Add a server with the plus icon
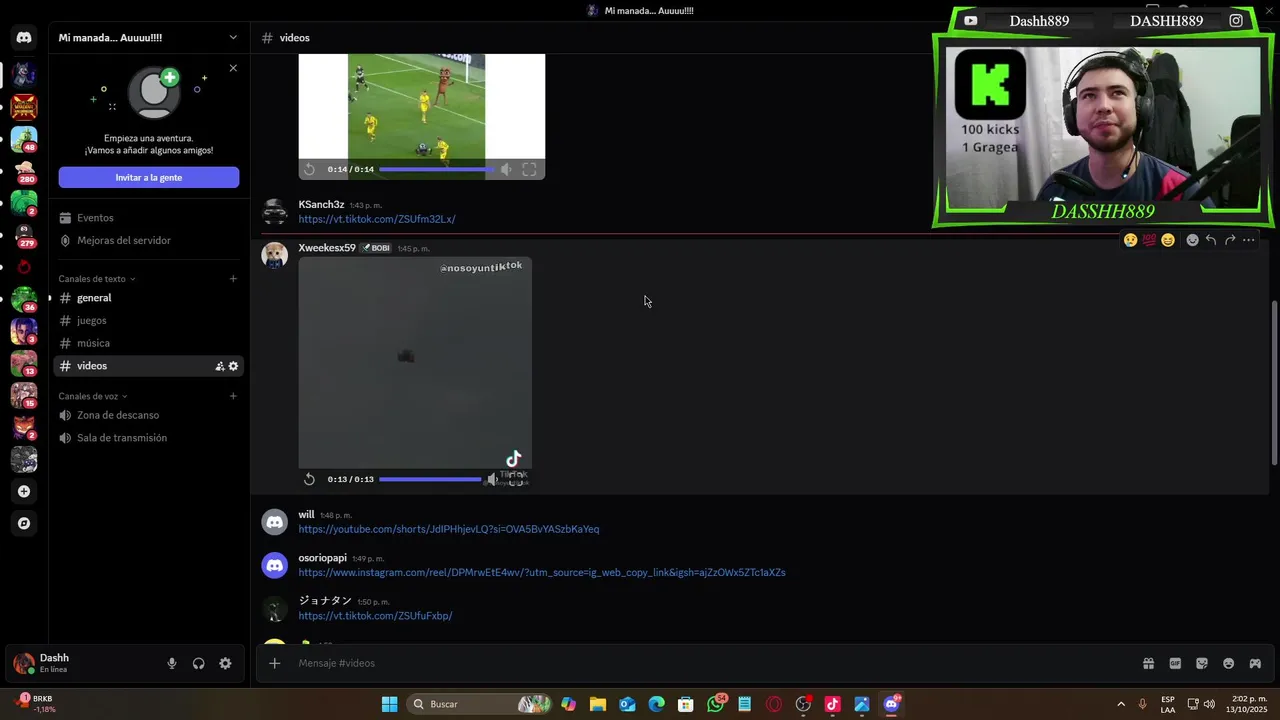Image resolution: width=1280 pixels, height=720 pixels. pos(24,491)
